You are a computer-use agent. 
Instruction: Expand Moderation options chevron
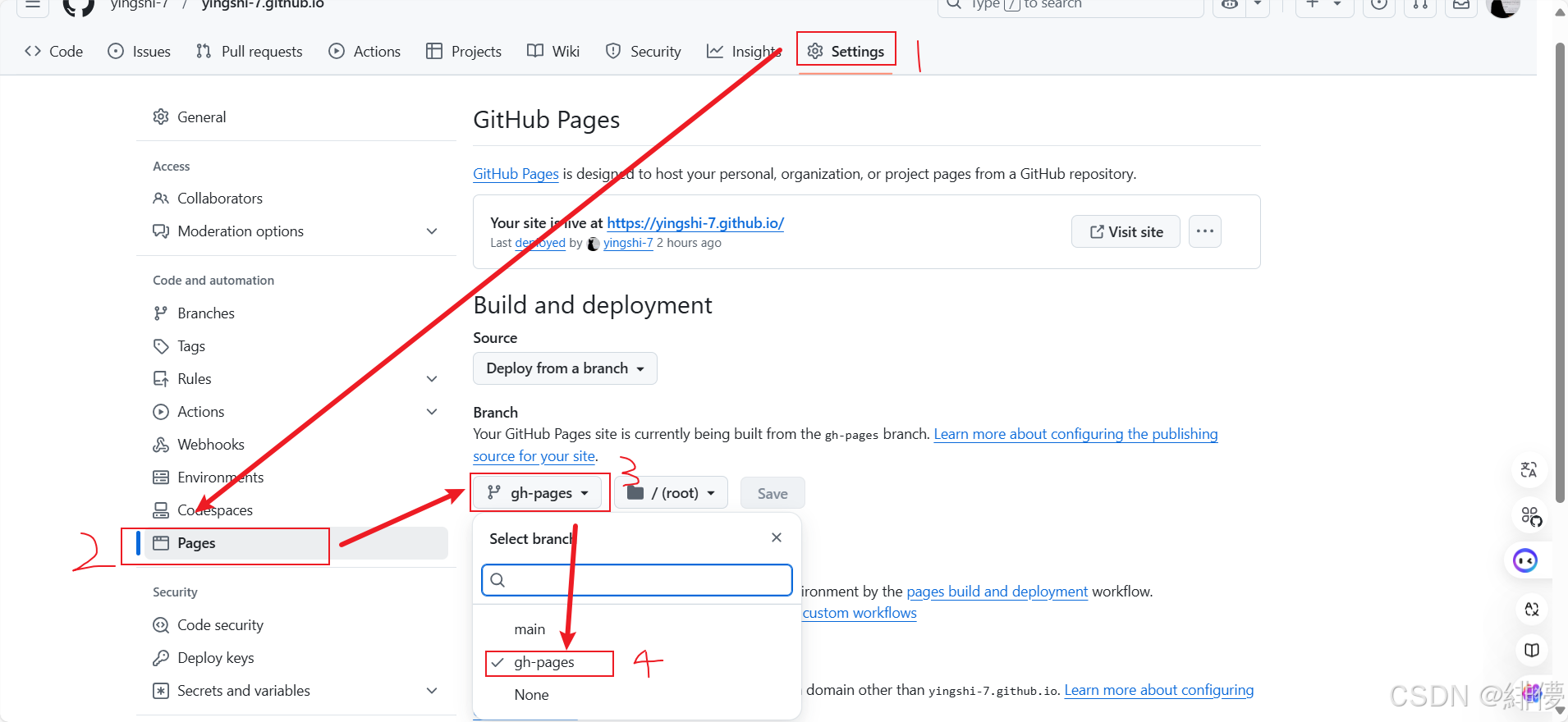click(432, 231)
